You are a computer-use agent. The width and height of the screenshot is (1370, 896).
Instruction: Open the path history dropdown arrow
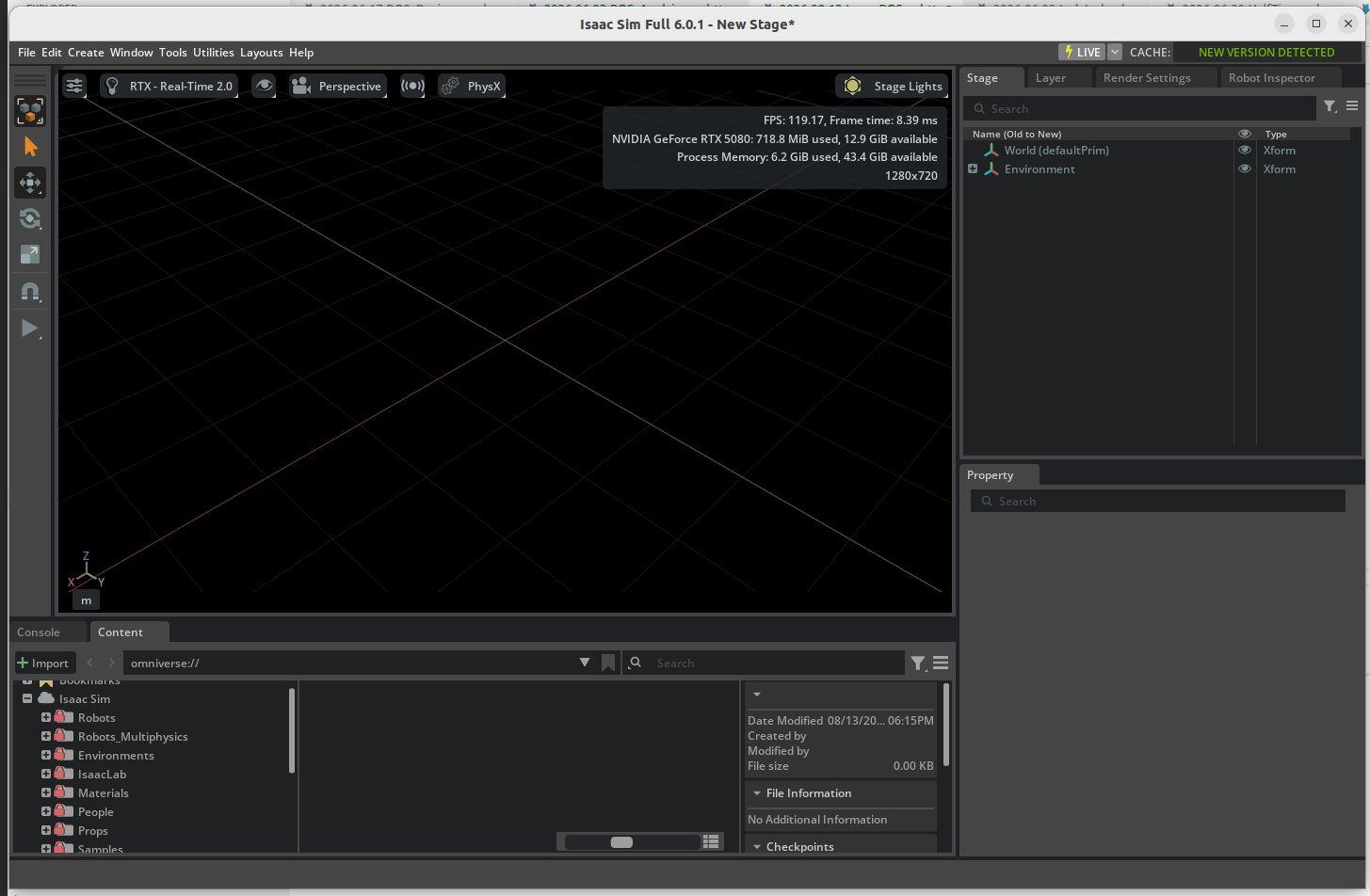[x=585, y=663]
